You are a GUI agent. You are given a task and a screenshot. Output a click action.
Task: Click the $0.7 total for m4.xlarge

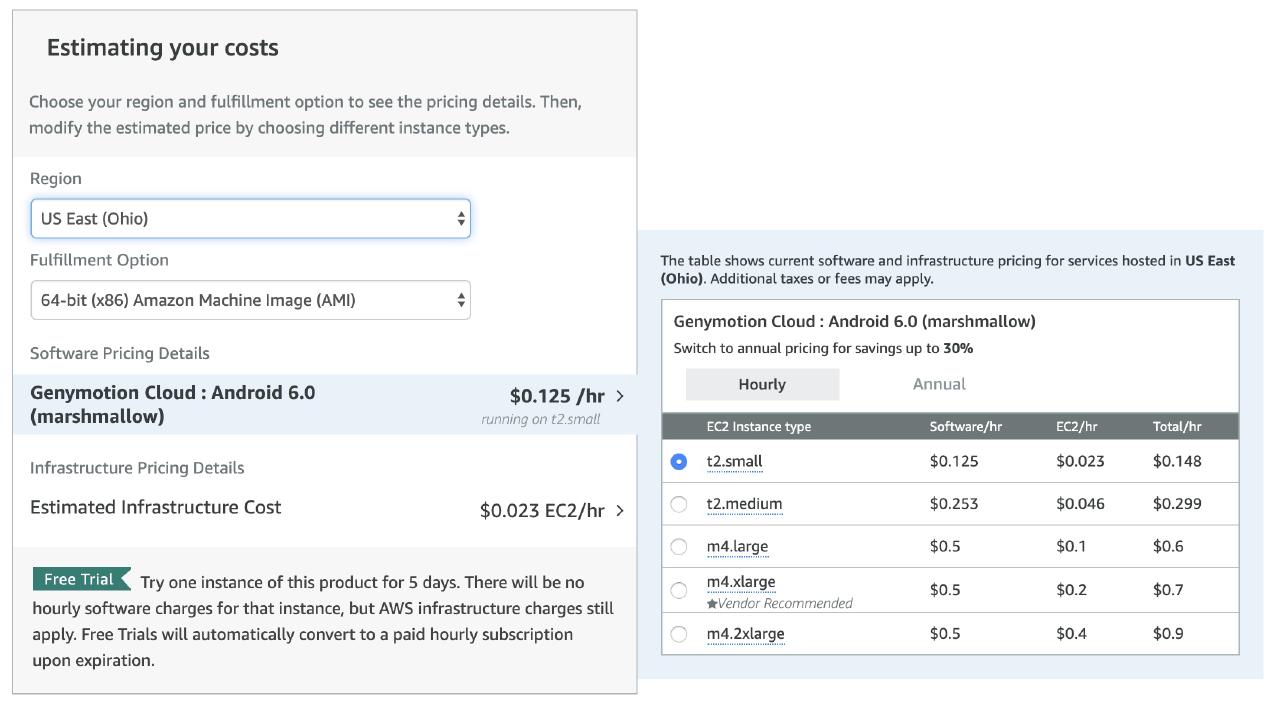(1168, 590)
